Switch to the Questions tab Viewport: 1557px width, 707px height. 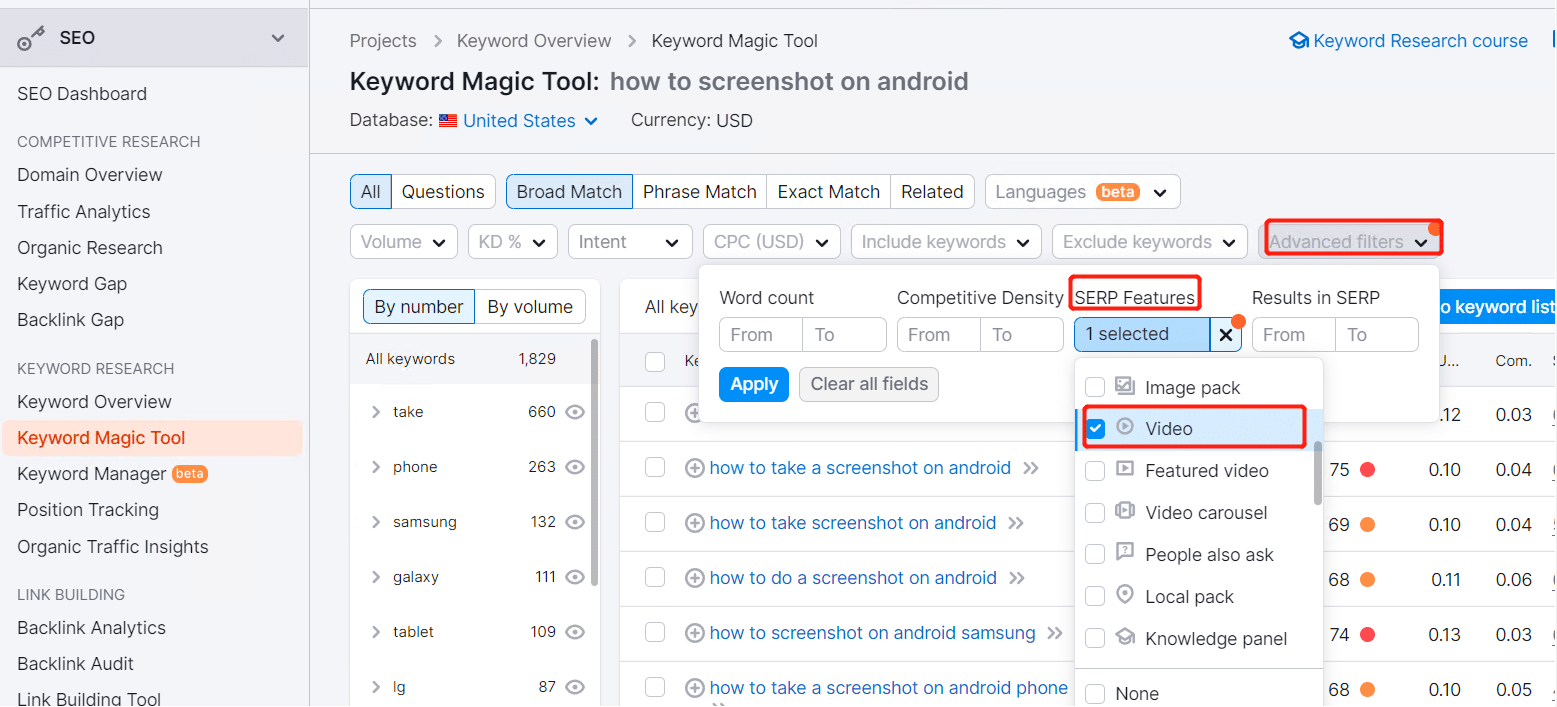point(443,192)
